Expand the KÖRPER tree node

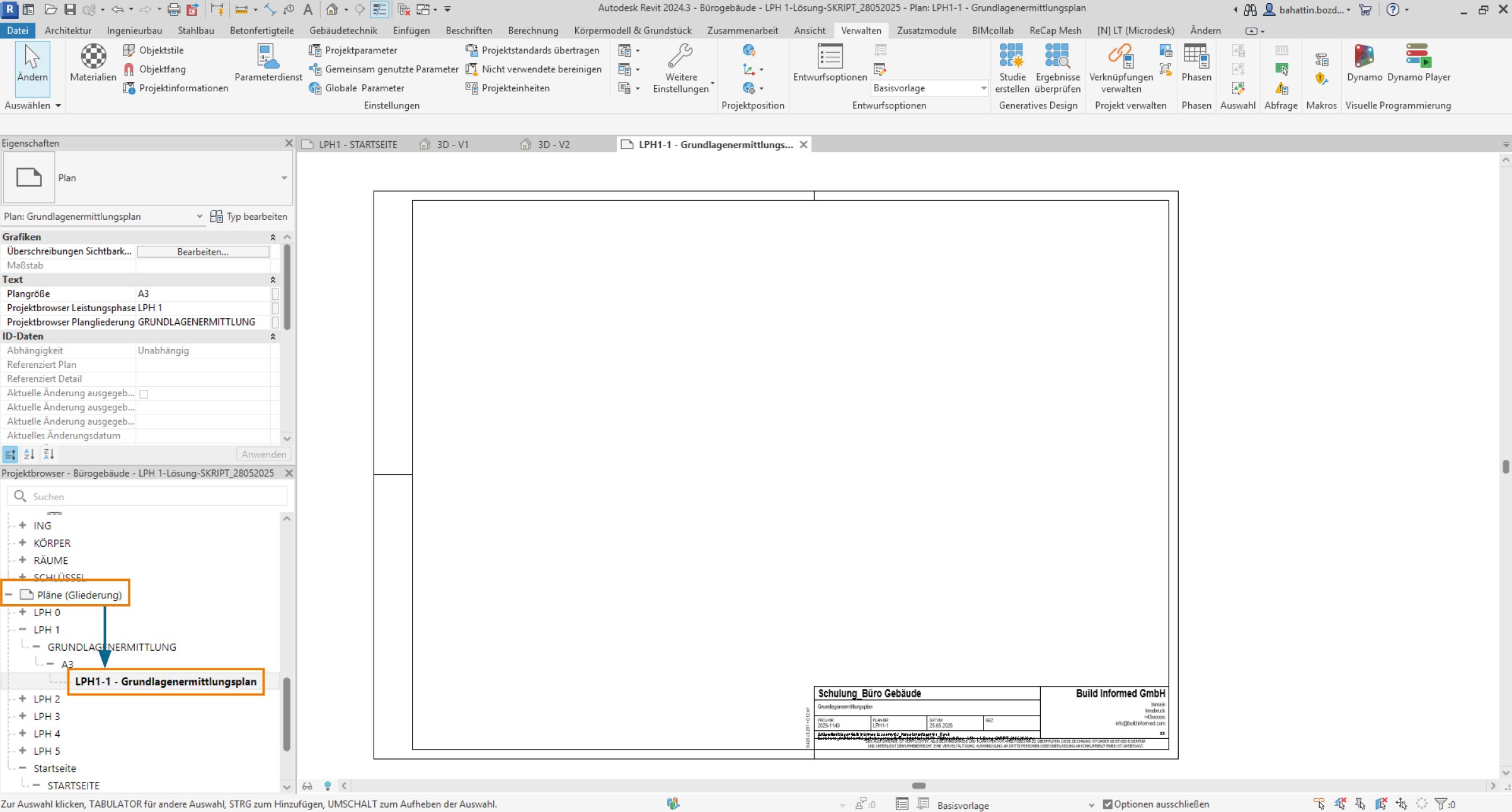tap(23, 543)
